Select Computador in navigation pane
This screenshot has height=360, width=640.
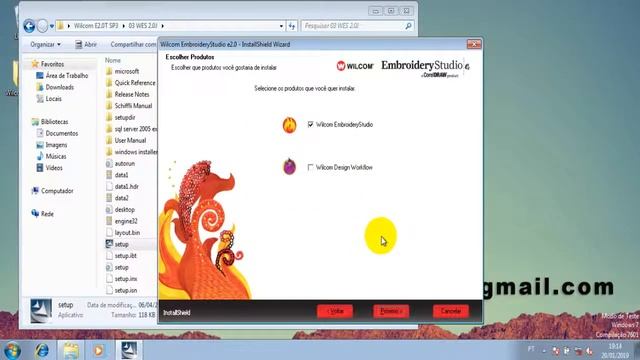[57, 191]
